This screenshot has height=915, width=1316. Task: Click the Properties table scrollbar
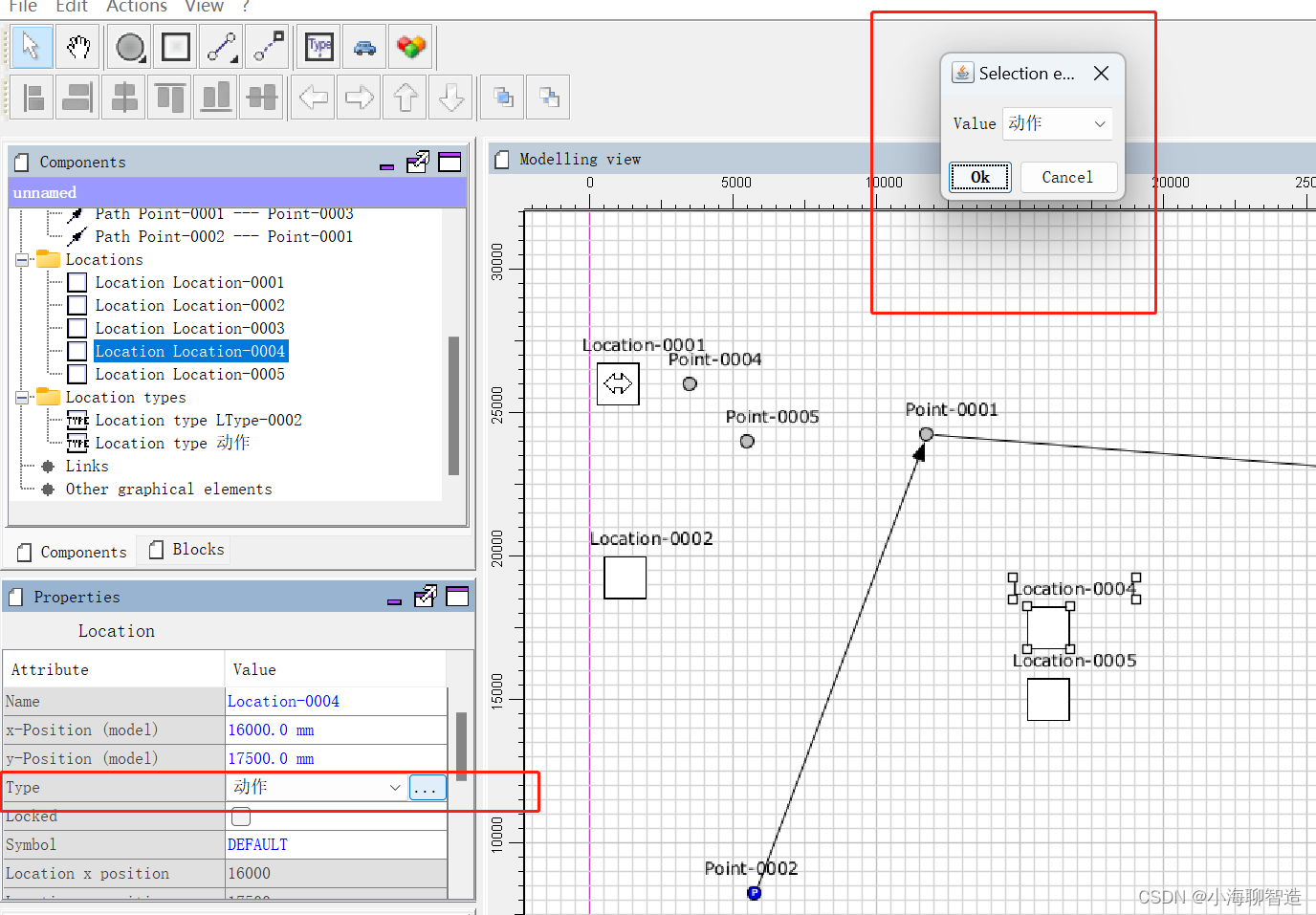pyautogui.click(x=461, y=746)
